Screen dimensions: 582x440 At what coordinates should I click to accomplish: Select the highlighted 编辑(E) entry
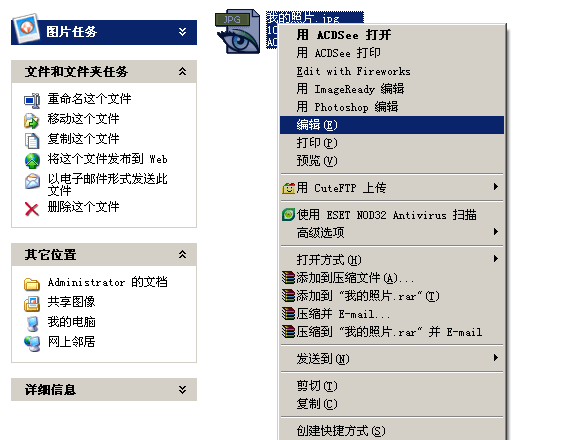(392, 125)
